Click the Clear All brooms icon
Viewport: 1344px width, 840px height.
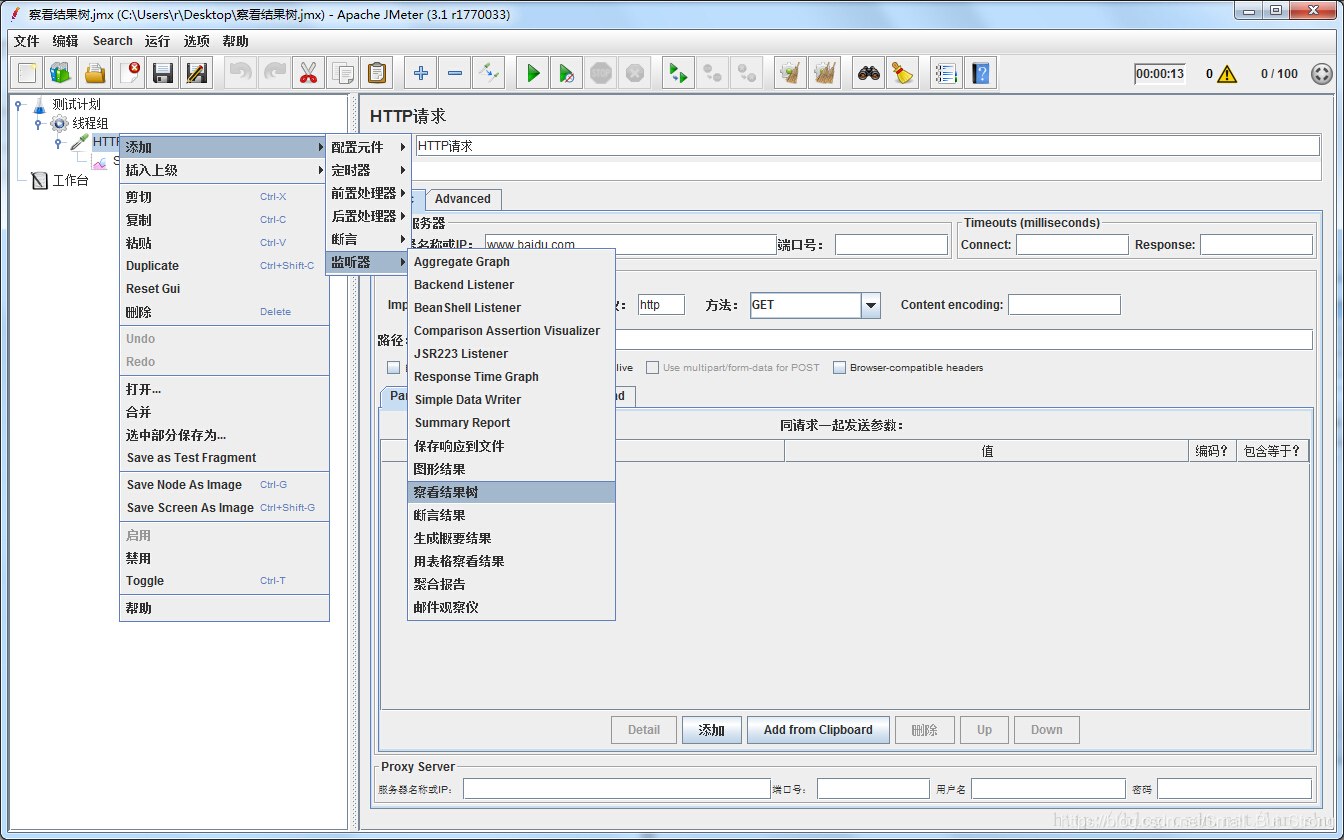[x=824, y=73]
